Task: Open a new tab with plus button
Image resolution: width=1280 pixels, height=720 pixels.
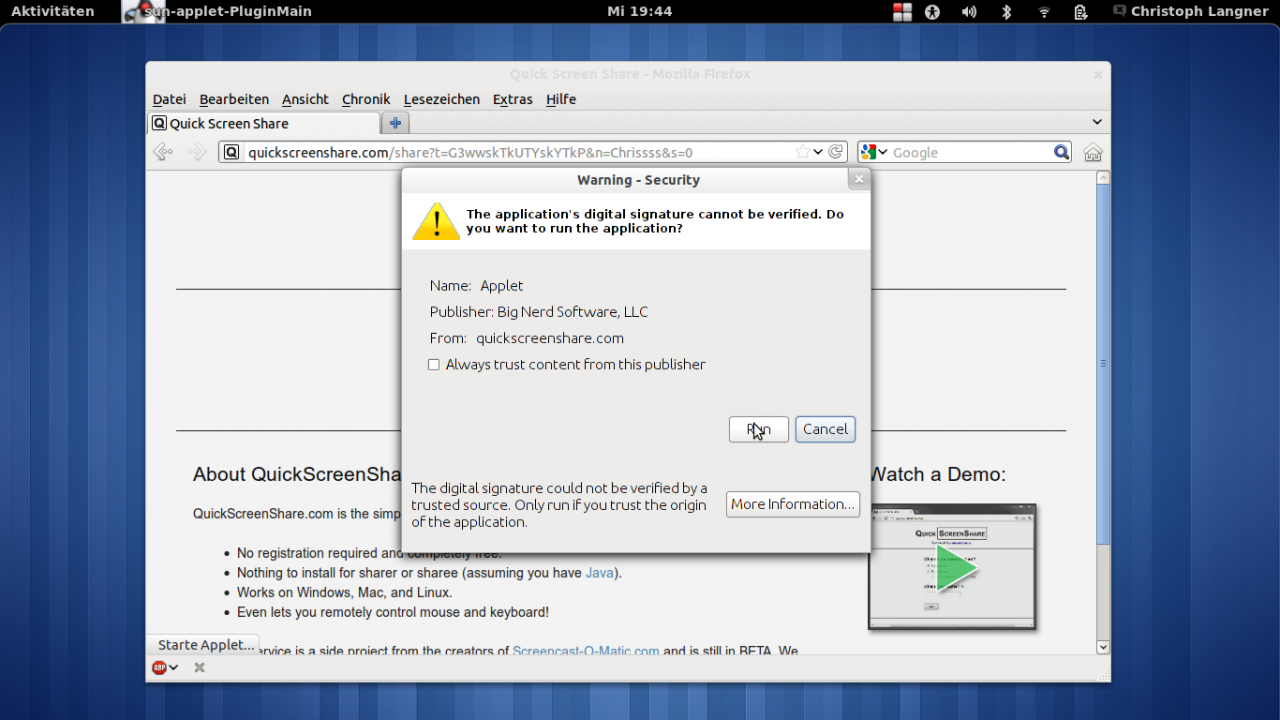Action: click(395, 123)
